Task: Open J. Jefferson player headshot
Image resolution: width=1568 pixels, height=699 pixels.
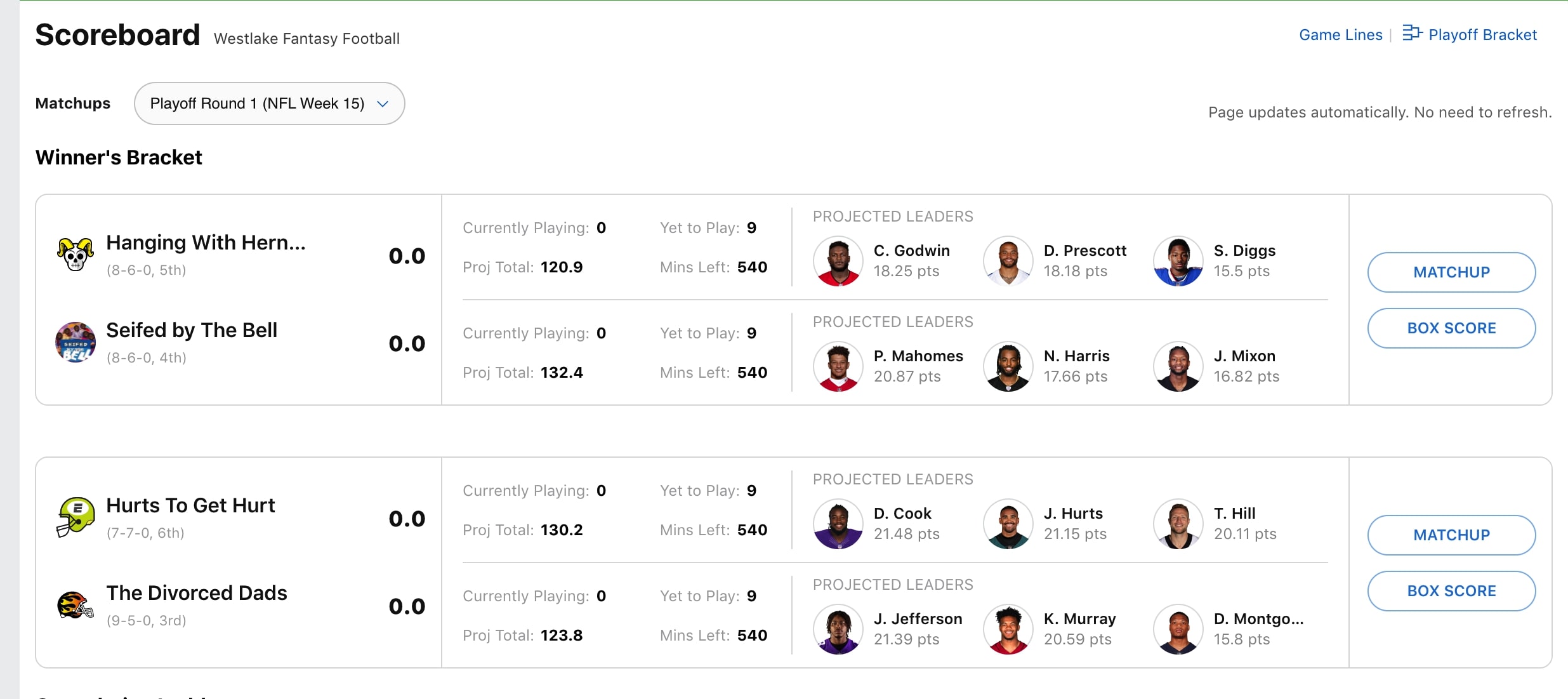Action: [838, 629]
